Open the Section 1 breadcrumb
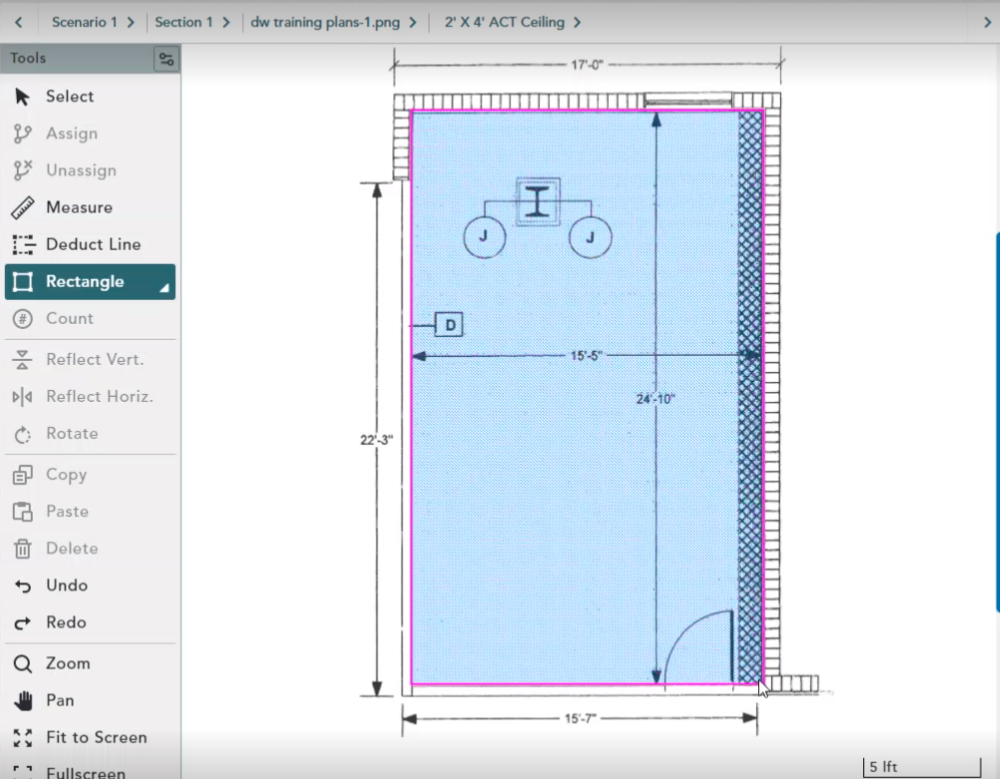Image resolution: width=1000 pixels, height=779 pixels. point(192,22)
